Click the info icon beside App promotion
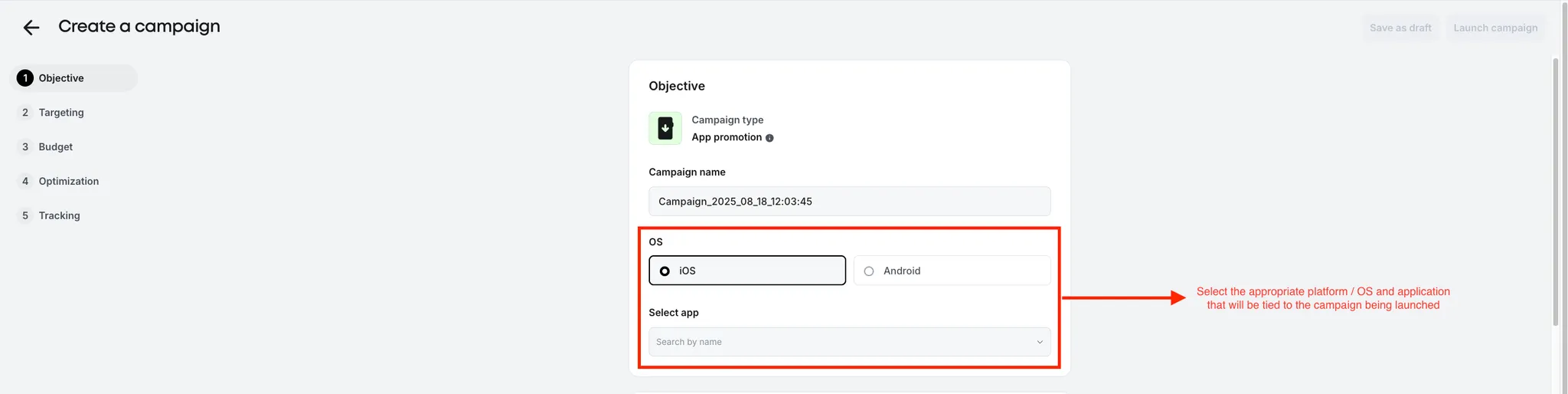The image size is (1568, 394). point(769,138)
